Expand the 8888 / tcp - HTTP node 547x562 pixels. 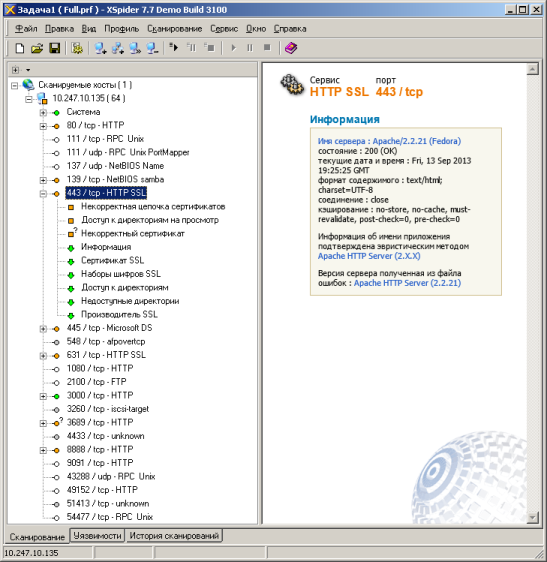43,450
